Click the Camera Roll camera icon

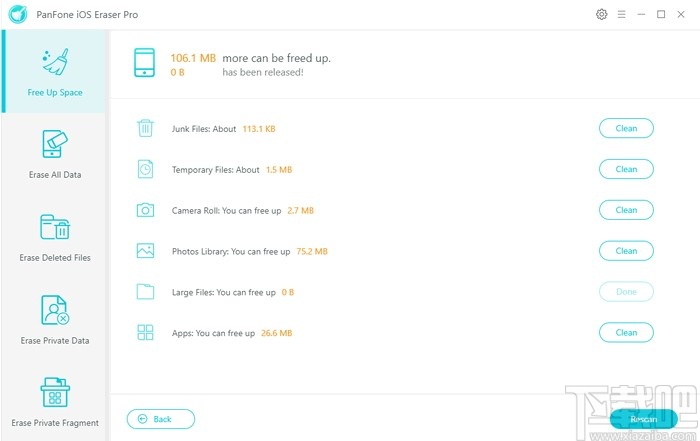pyautogui.click(x=145, y=210)
